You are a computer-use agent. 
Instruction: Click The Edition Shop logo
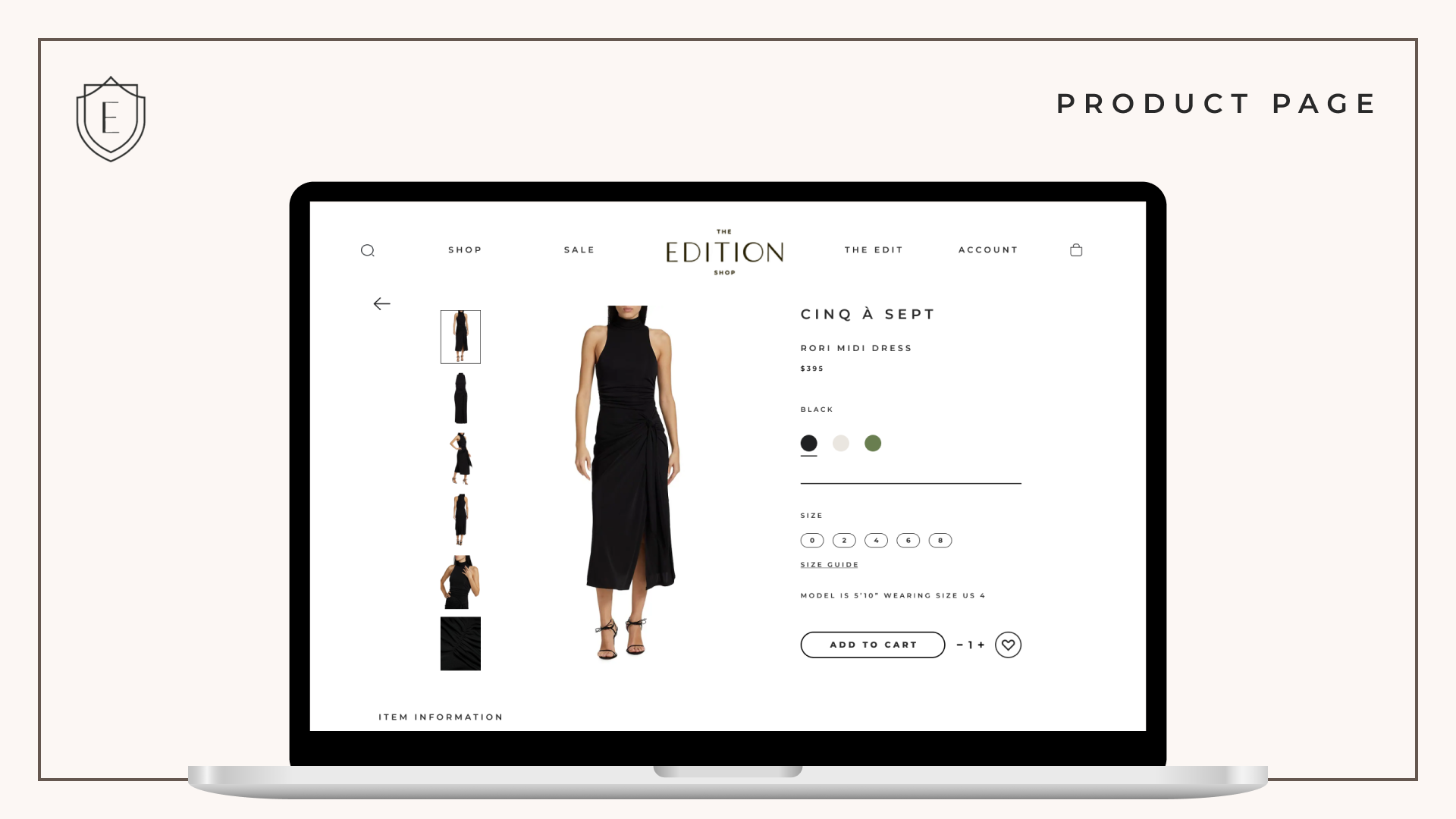(x=724, y=252)
